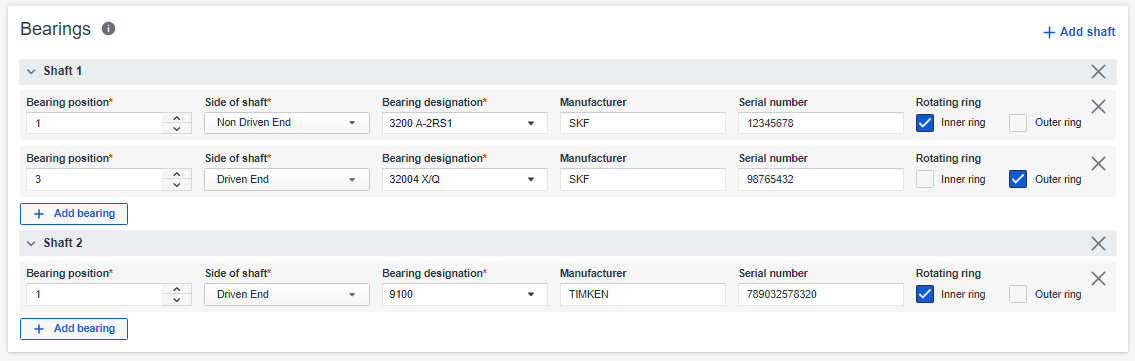Click serial number field 98765432
1135x361 pixels.
(x=821, y=179)
